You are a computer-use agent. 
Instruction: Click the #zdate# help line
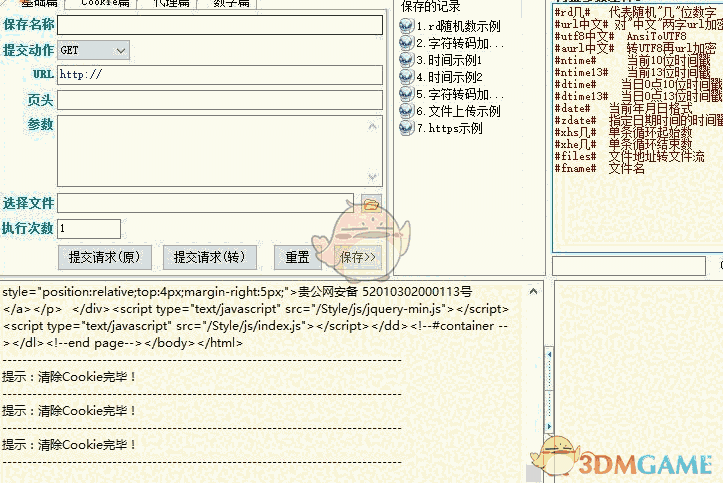638,120
